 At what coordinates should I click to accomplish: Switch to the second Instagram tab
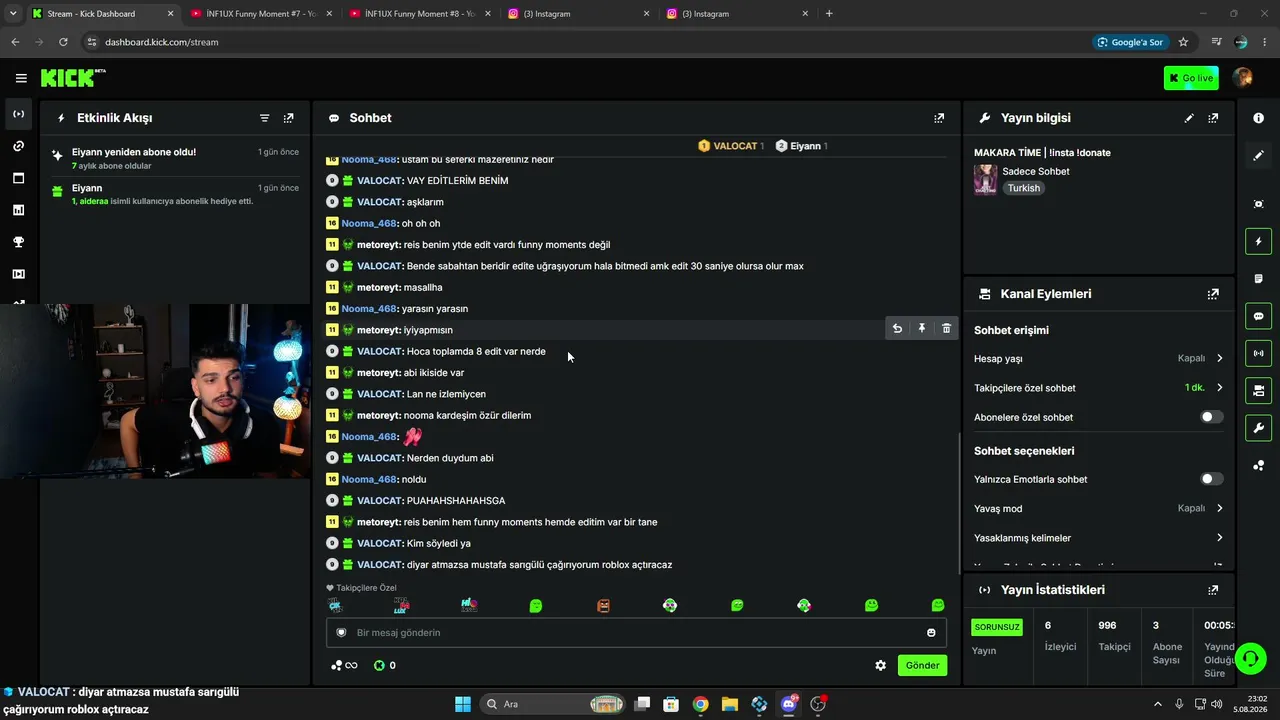pyautogui.click(x=738, y=14)
